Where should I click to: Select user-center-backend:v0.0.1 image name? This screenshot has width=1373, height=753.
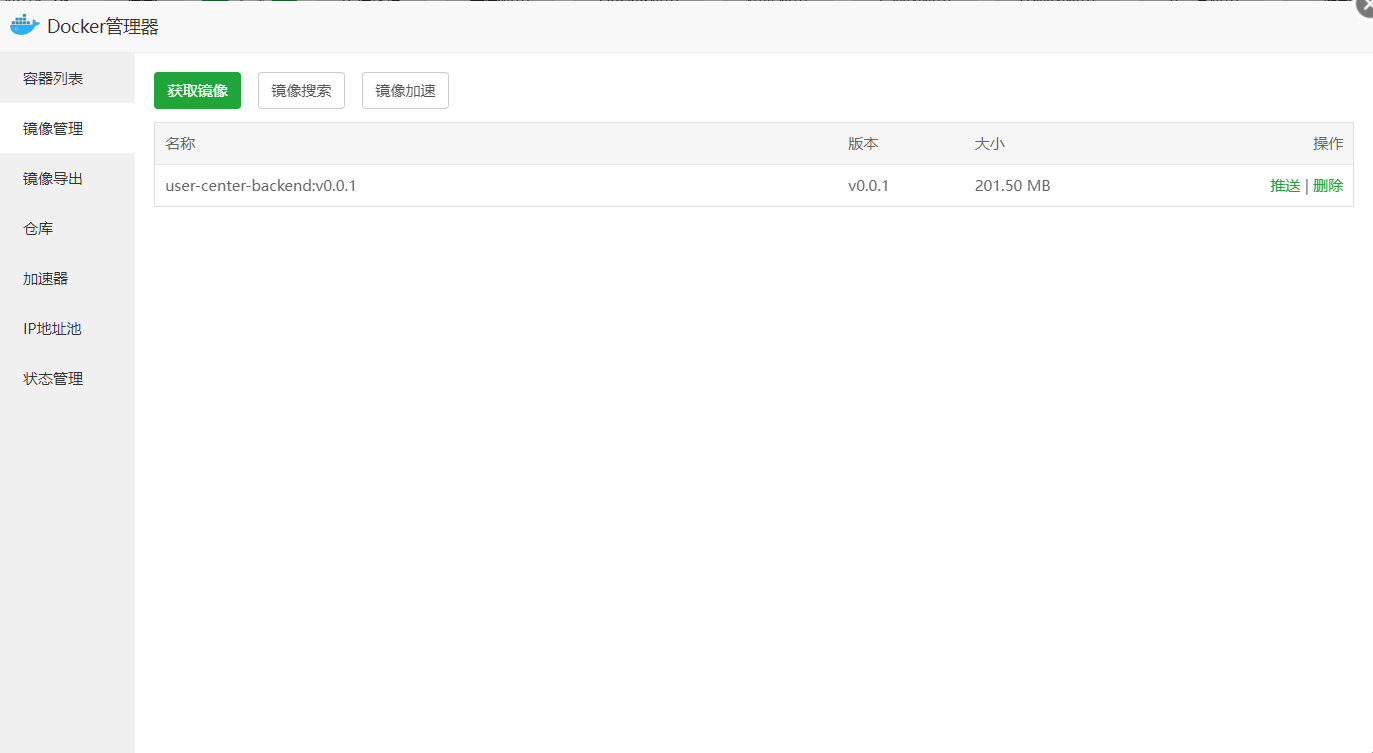point(261,185)
